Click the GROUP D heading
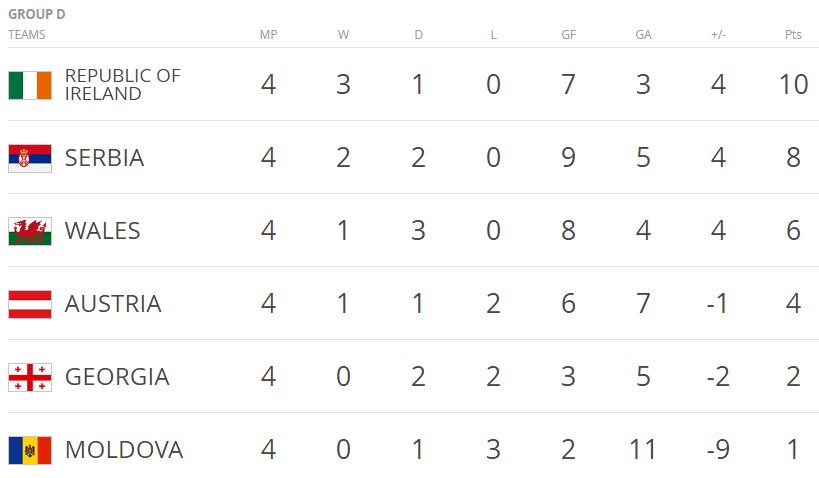 click(37, 14)
